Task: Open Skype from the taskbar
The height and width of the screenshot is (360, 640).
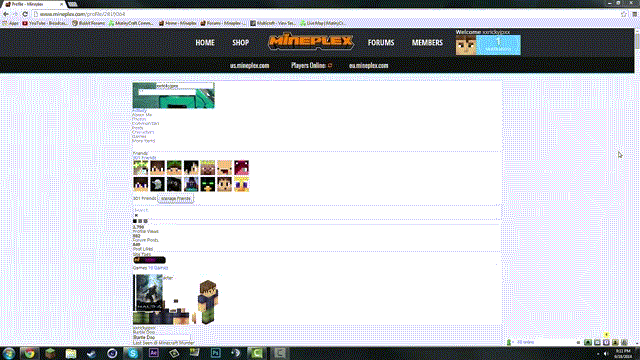Action: point(133,353)
